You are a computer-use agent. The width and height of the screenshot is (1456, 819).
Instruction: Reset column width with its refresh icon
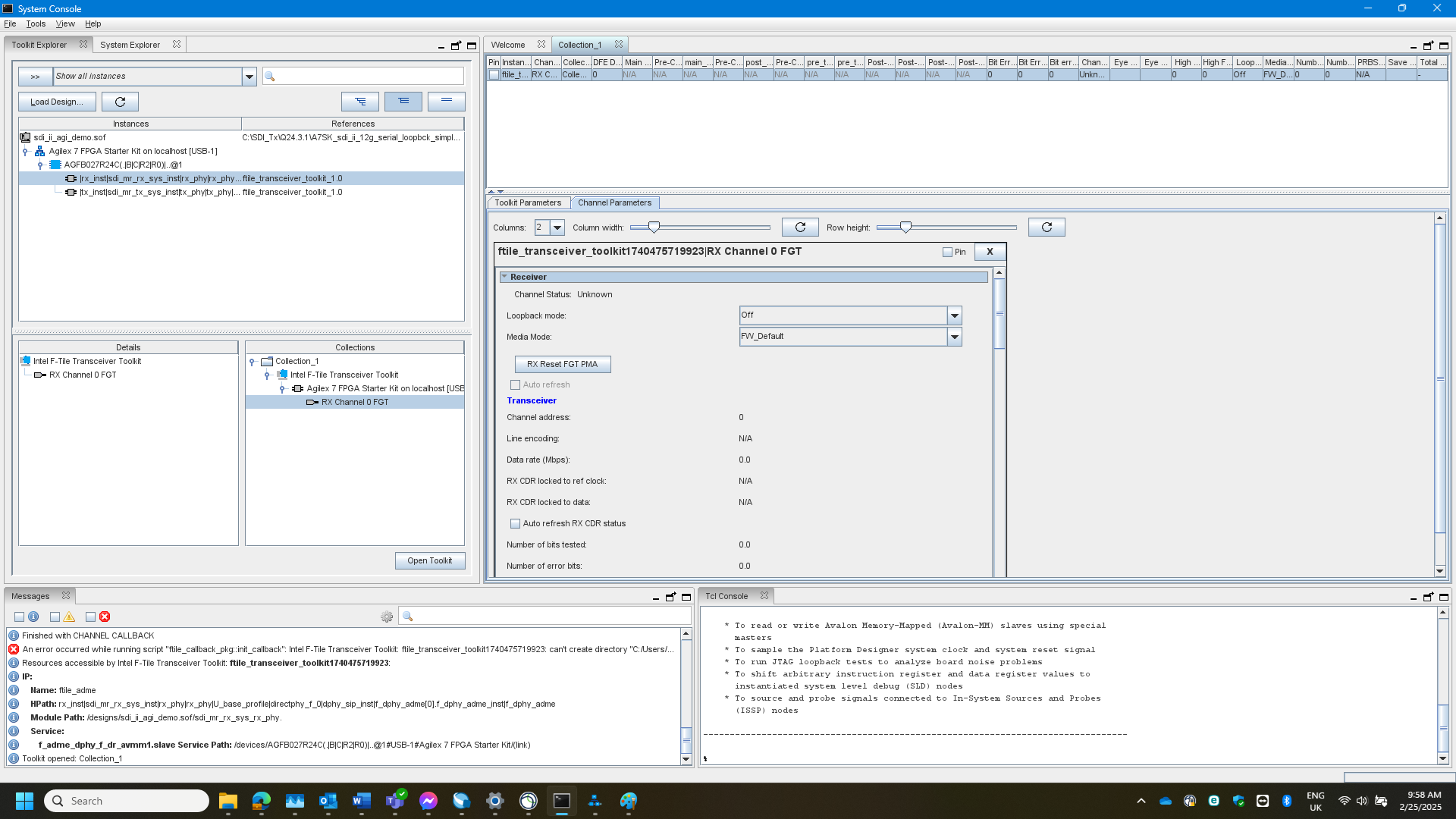coord(800,227)
